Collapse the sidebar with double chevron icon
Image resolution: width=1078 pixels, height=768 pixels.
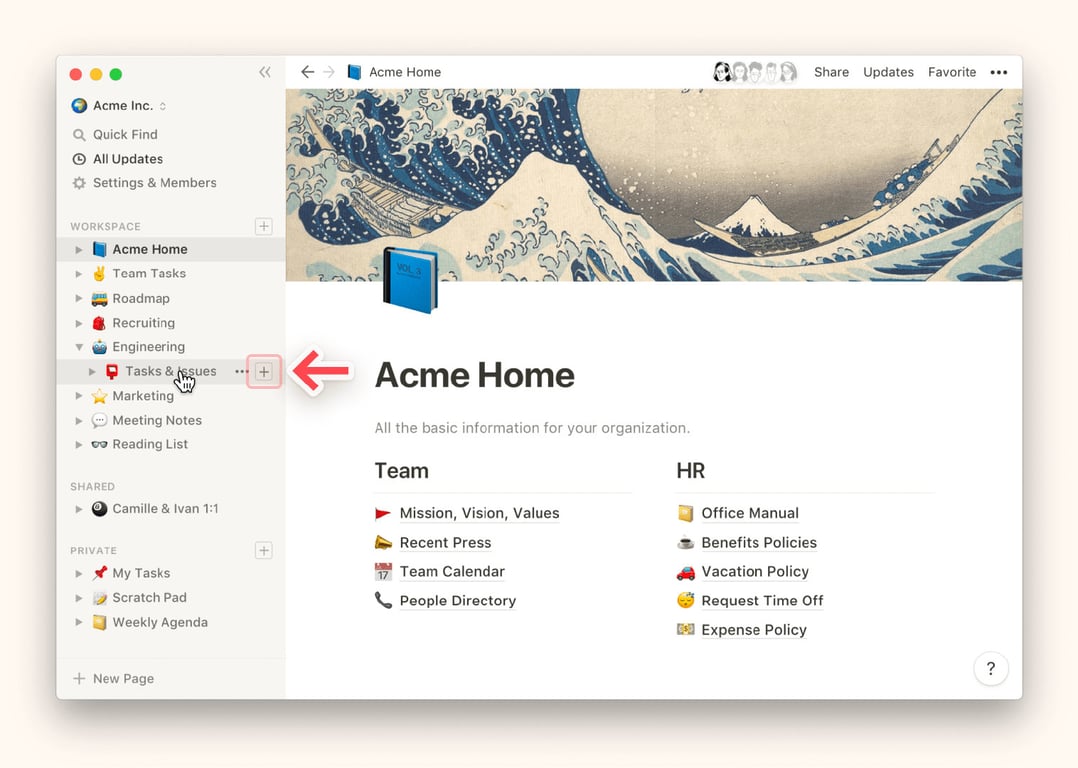(264, 72)
